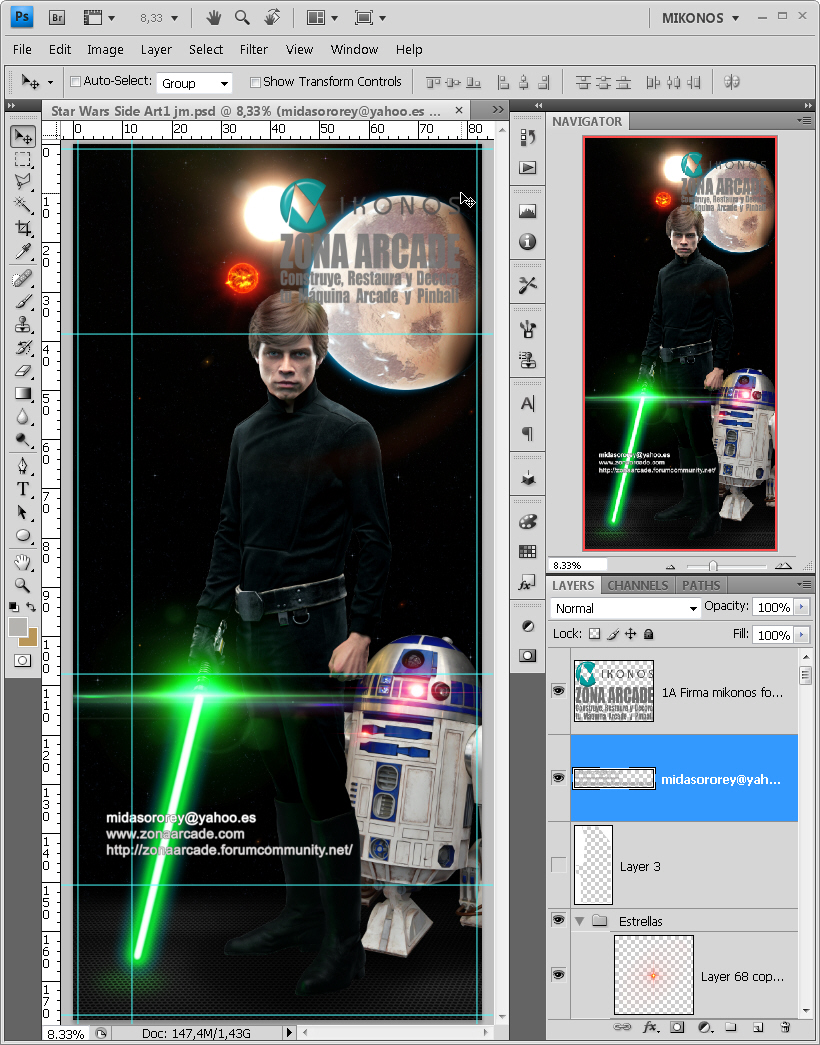The image size is (820, 1045).
Task: Open the Histogram panel icon
Action: [x=527, y=211]
